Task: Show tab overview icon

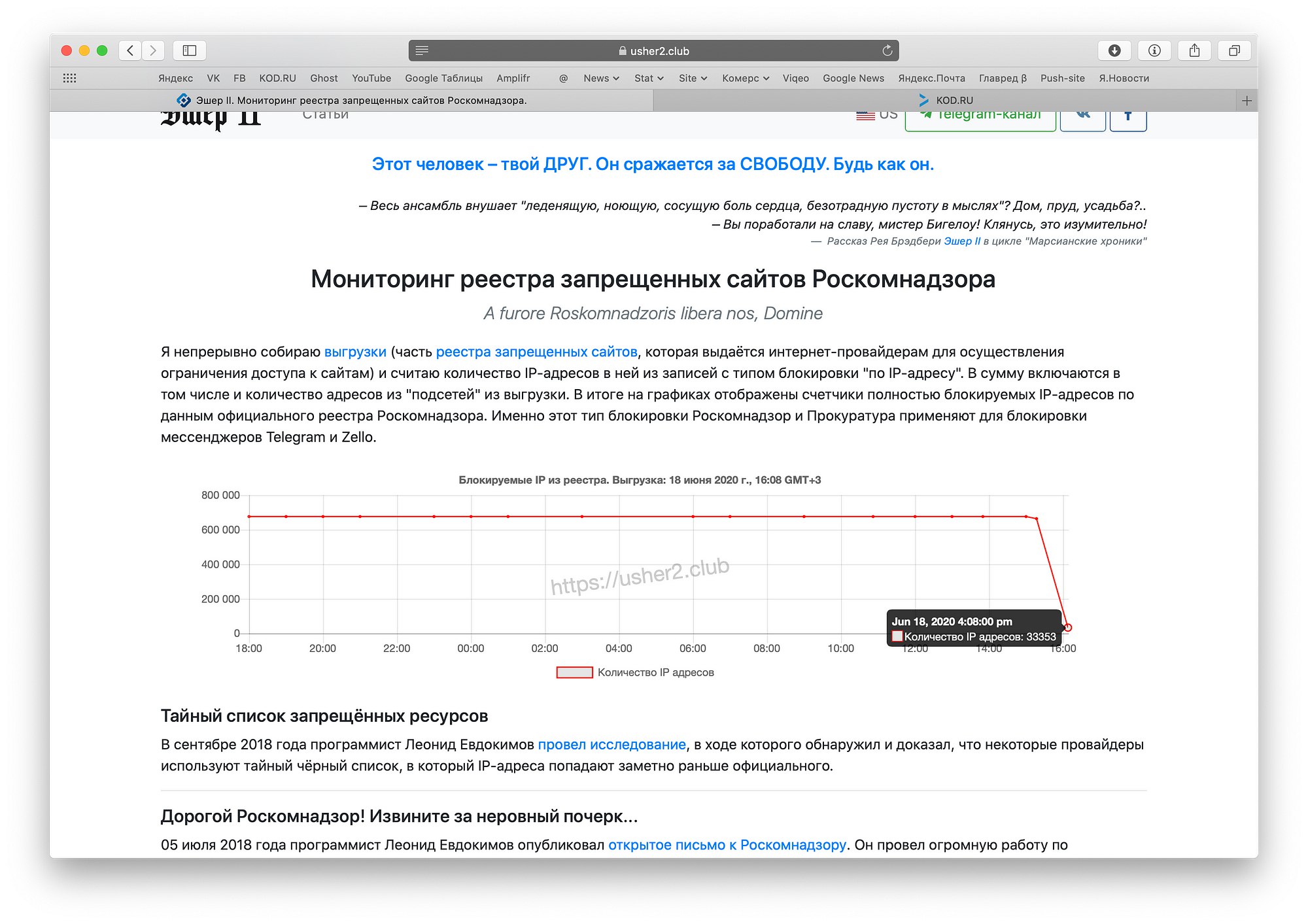Action: coord(1234,50)
